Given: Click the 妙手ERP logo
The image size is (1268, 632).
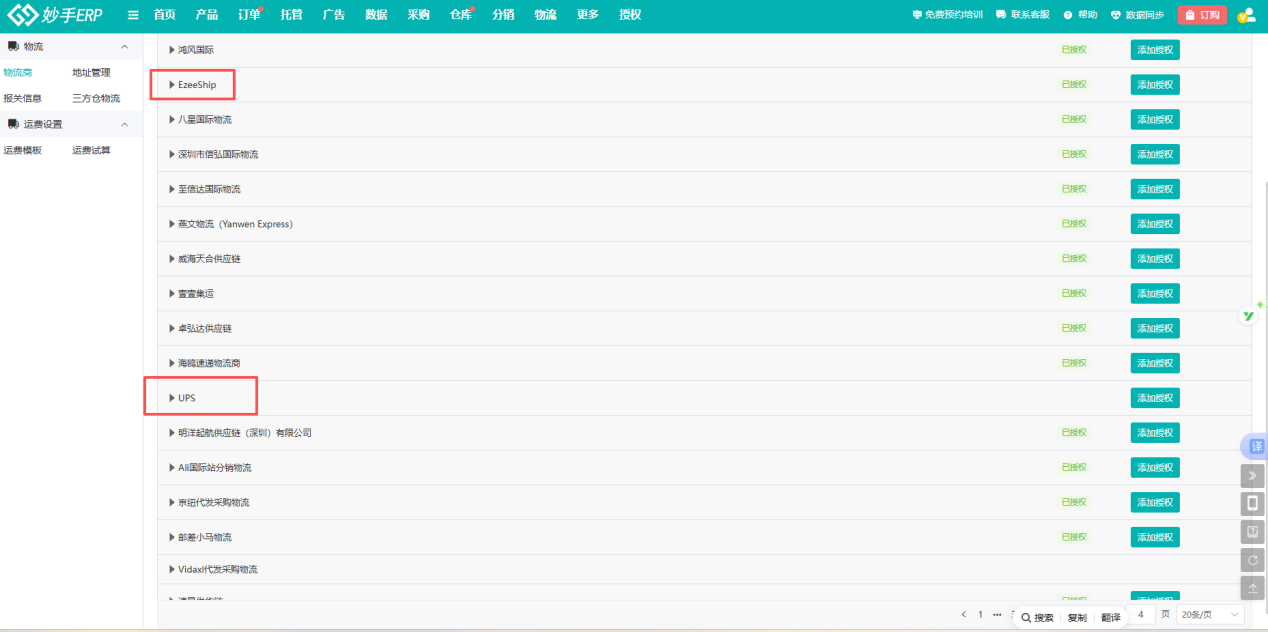Looking at the screenshot, I should pyautogui.click(x=56, y=15).
